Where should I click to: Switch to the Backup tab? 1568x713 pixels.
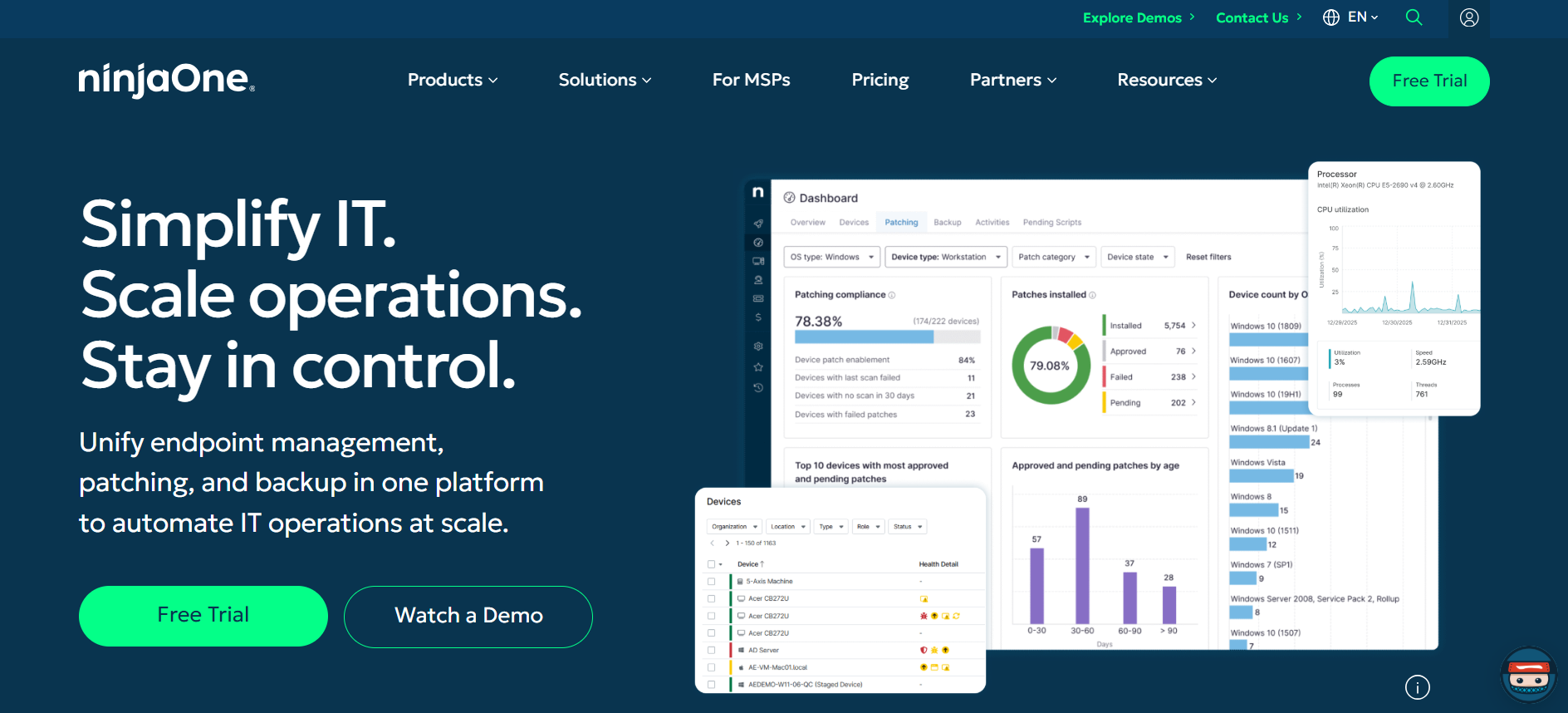pos(947,223)
